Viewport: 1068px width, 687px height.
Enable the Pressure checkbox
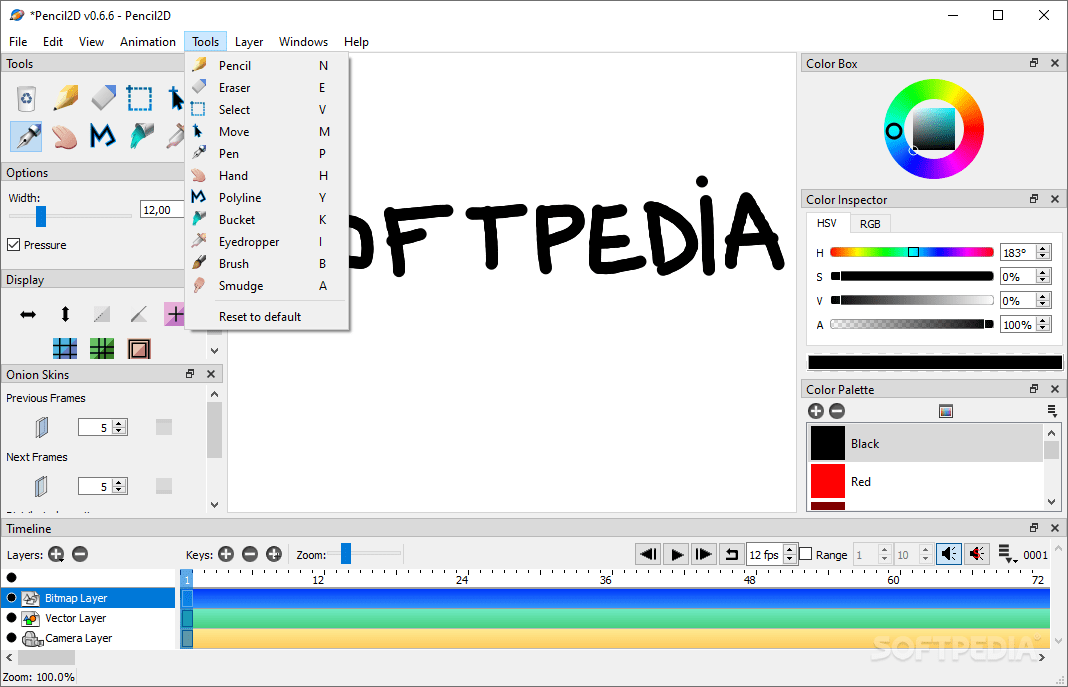tap(14, 244)
